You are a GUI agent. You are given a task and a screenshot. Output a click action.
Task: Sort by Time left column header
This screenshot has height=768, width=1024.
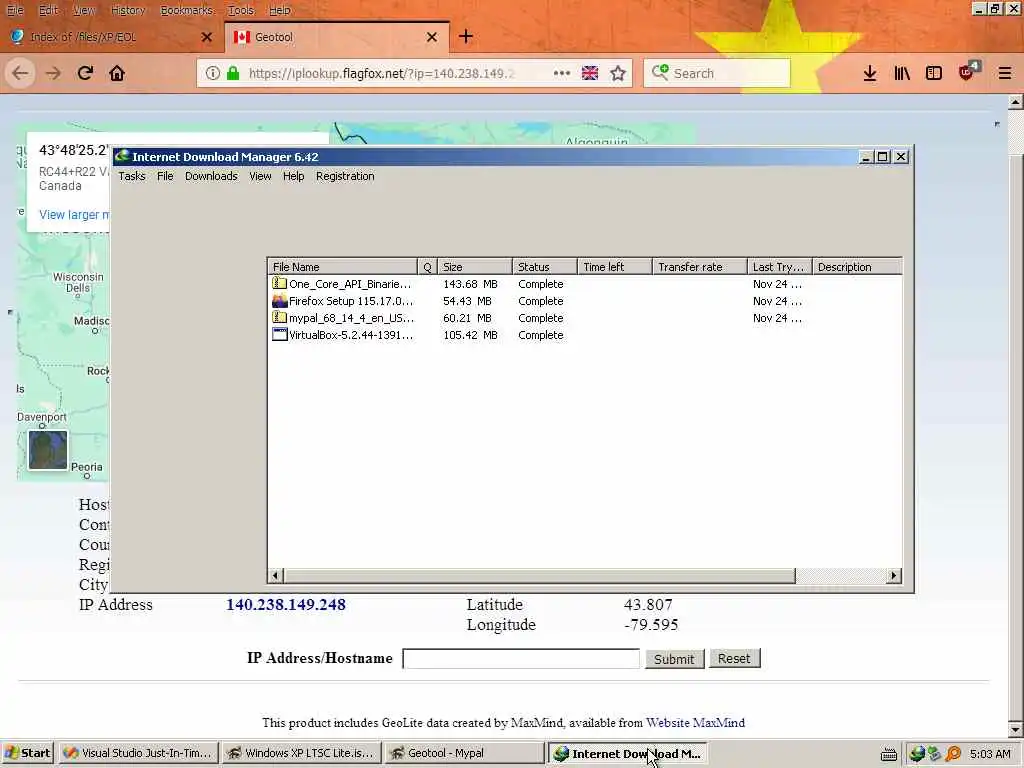tap(615, 266)
